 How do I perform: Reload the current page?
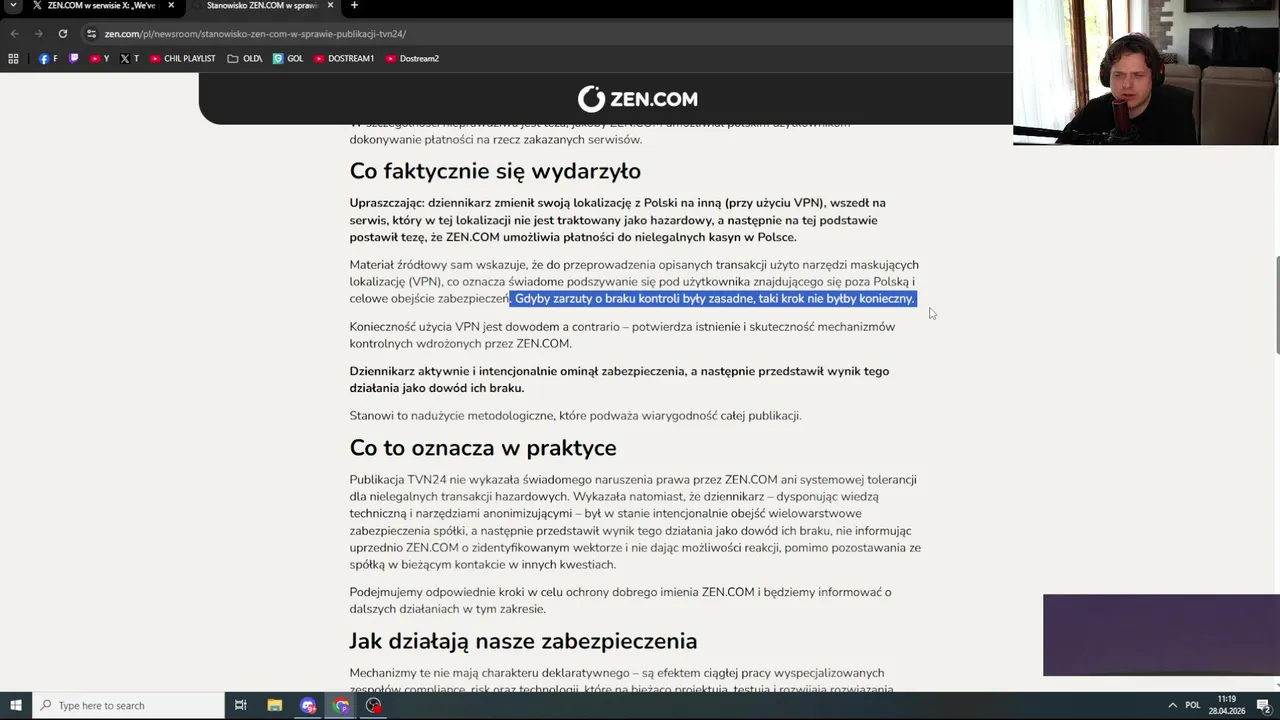coord(62,34)
